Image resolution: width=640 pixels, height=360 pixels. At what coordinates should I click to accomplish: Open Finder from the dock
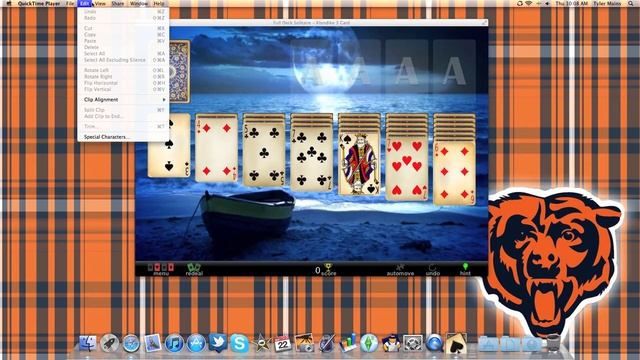pos(87,343)
